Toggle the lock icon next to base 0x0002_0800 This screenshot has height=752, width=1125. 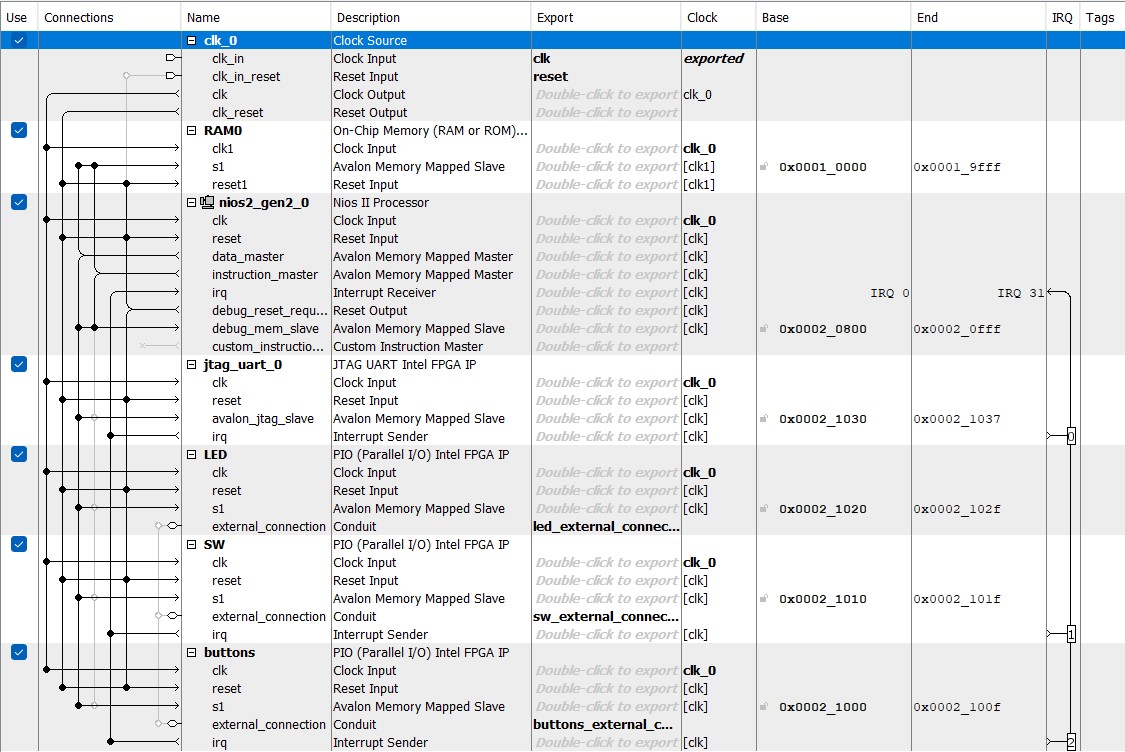click(764, 329)
